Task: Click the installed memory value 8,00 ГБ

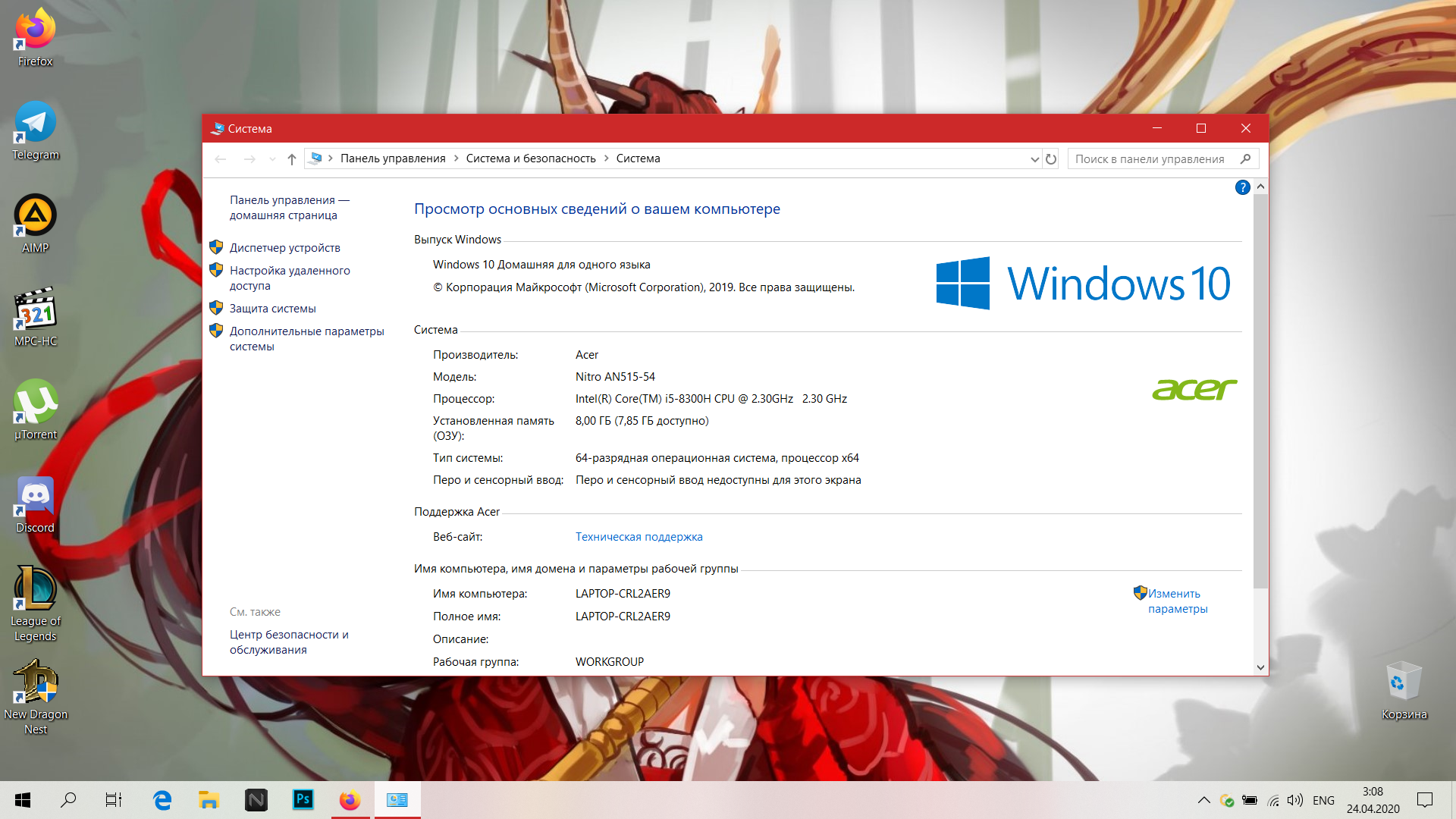Action: pos(642,421)
